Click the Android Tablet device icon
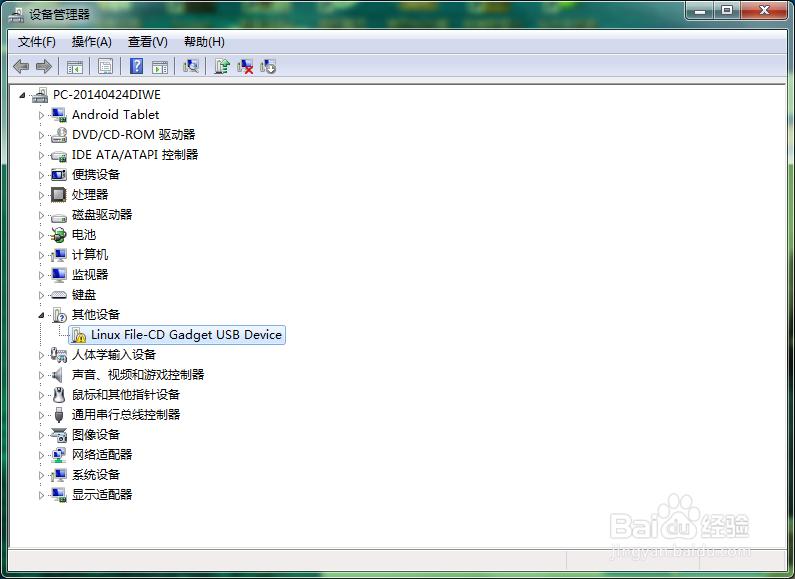The height and width of the screenshot is (579, 795). coord(59,115)
